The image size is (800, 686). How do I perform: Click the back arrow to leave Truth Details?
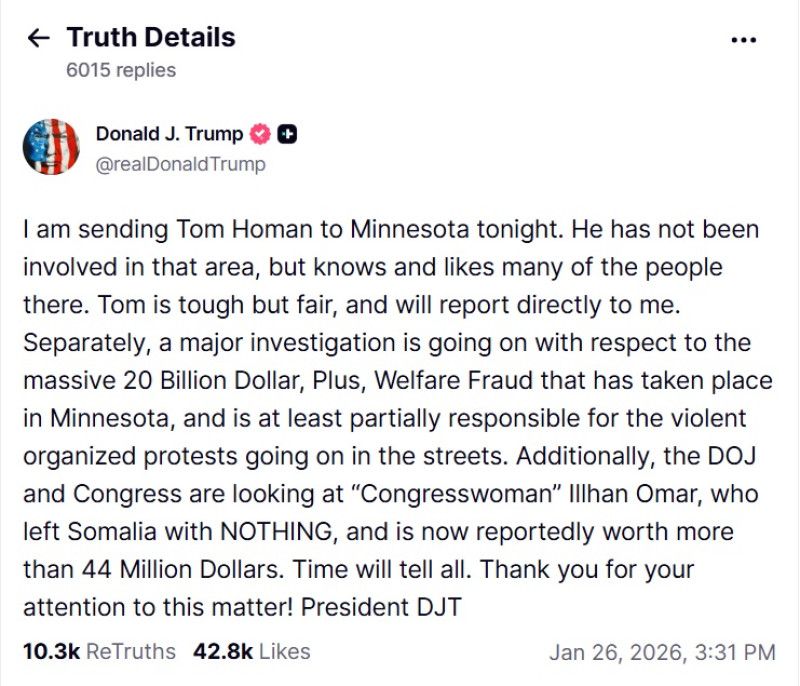coord(38,37)
